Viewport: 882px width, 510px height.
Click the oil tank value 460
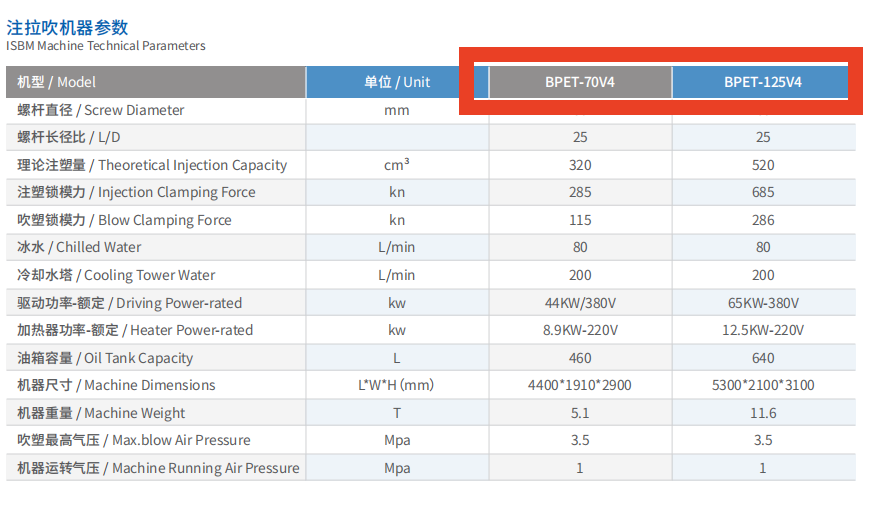click(x=580, y=359)
